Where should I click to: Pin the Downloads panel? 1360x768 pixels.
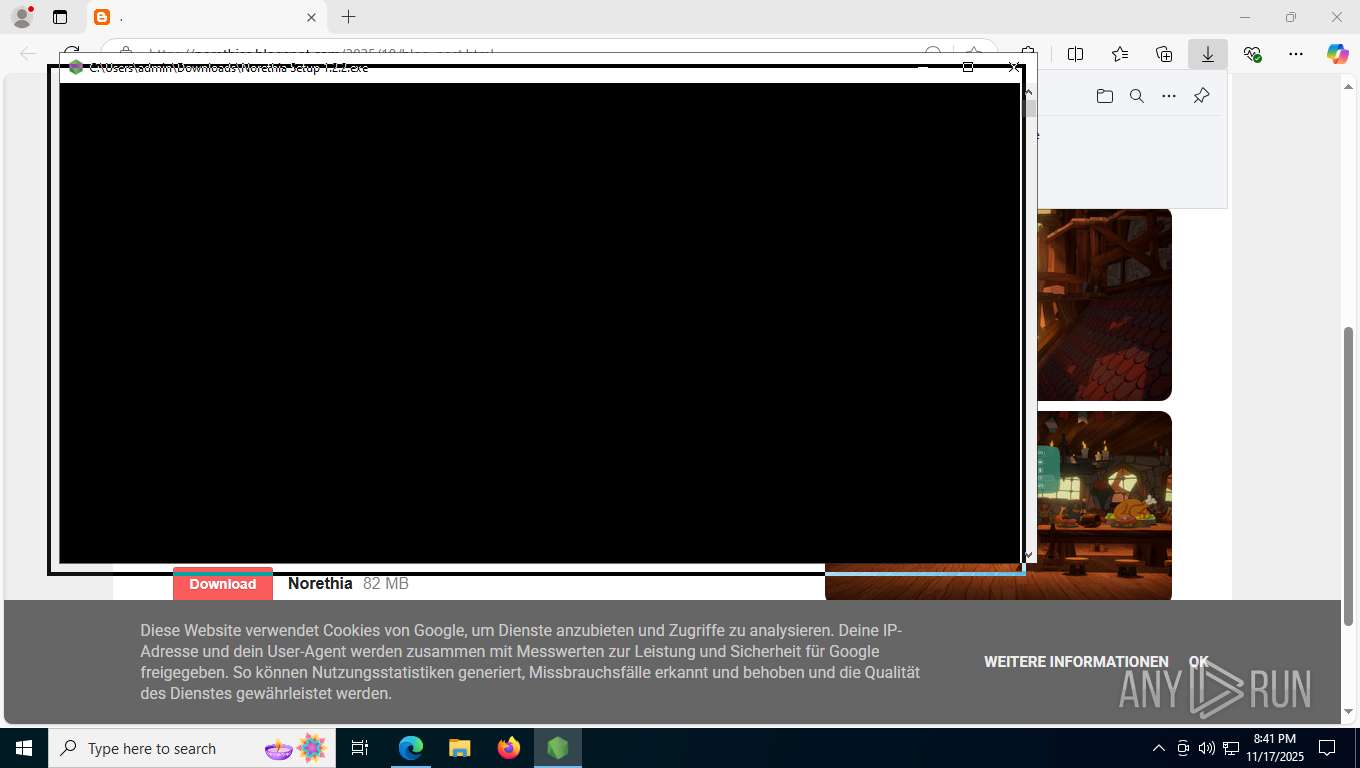(x=1202, y=96)
